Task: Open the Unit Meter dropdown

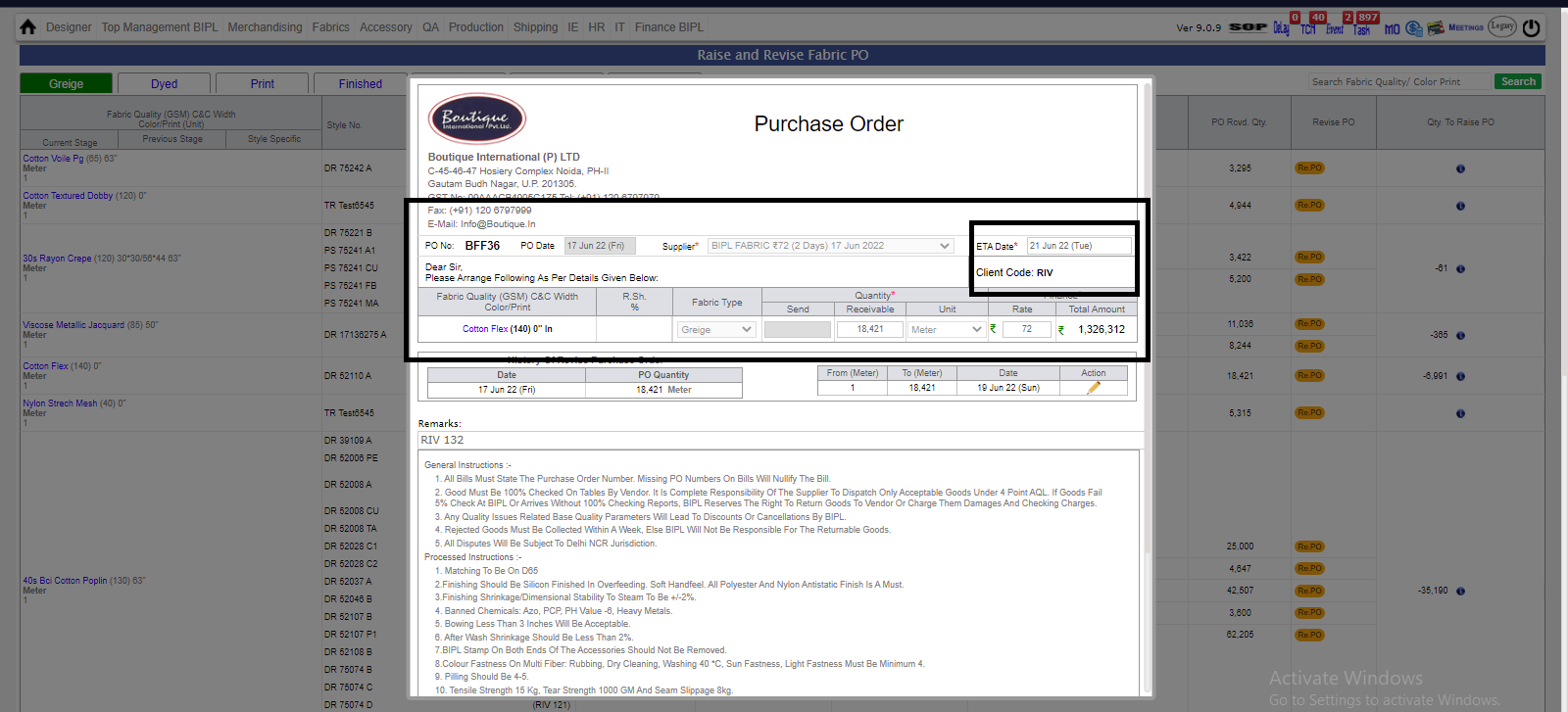Action: tap(946, 330)
